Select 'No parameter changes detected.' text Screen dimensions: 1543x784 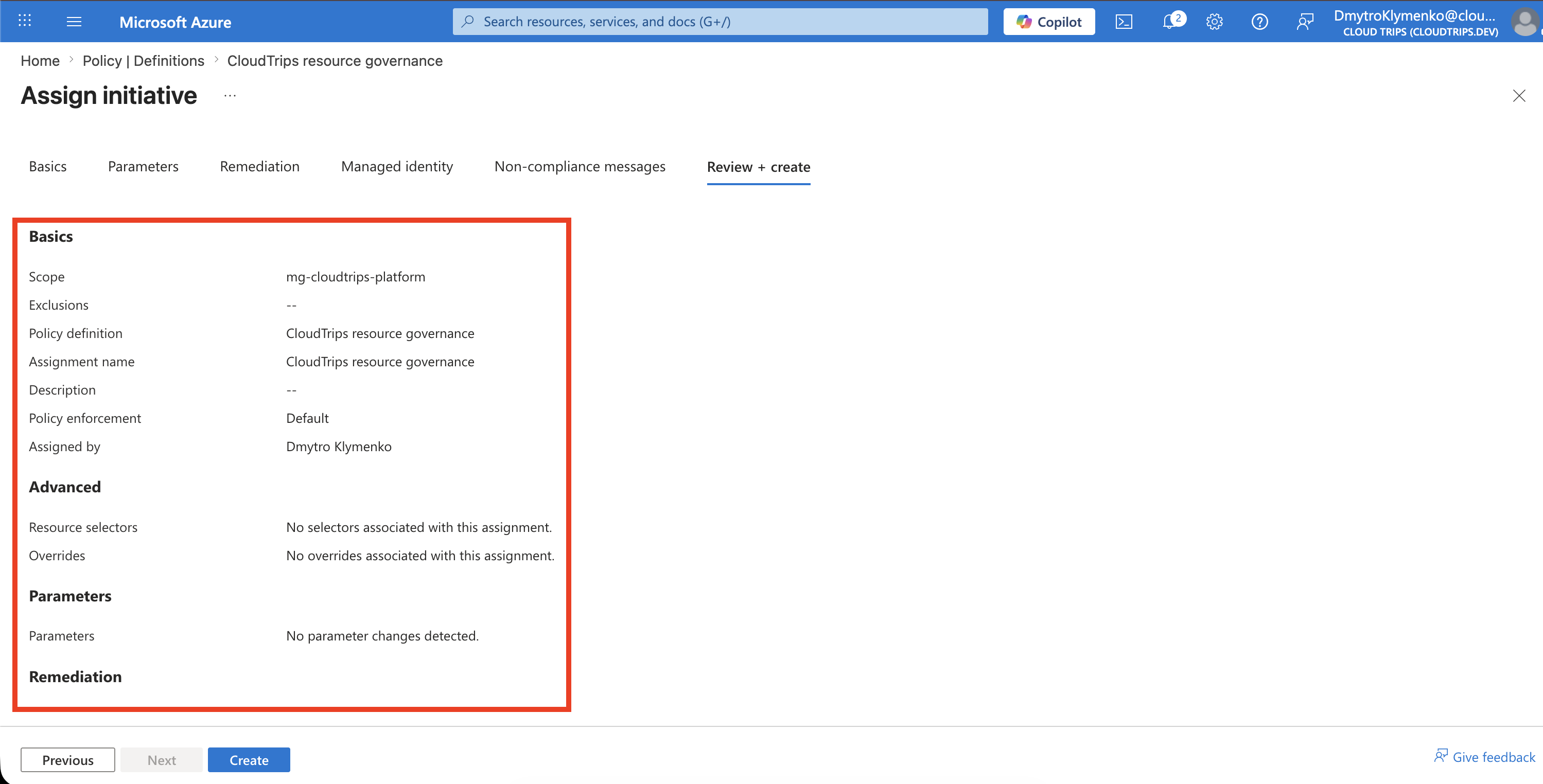383,635
